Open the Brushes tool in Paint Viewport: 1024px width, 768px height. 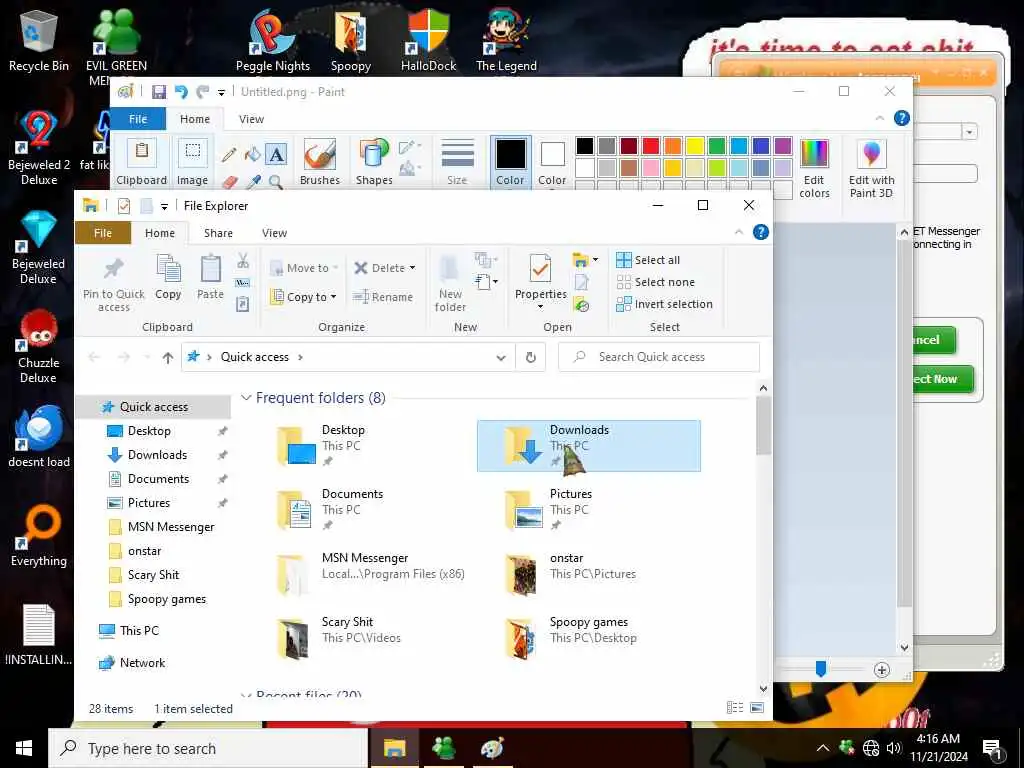(319, 162)
